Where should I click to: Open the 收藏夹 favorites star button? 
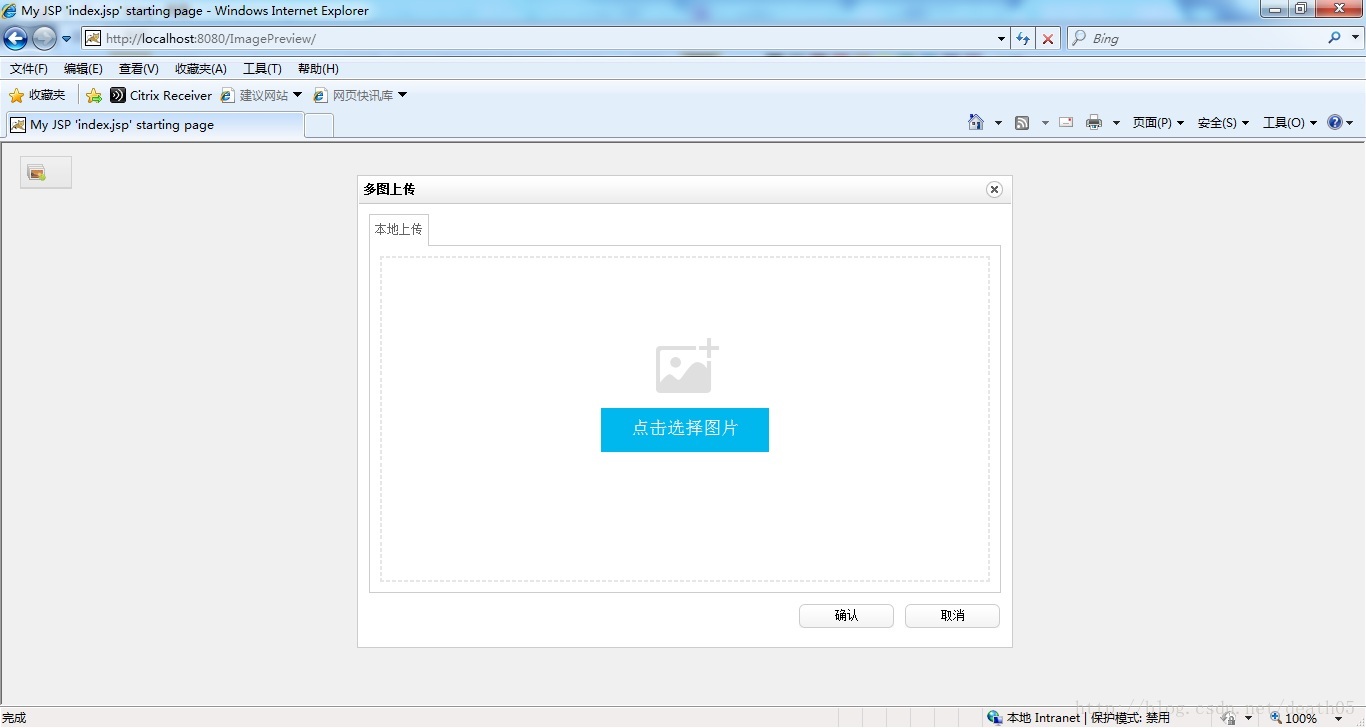[x=37, y=95]
